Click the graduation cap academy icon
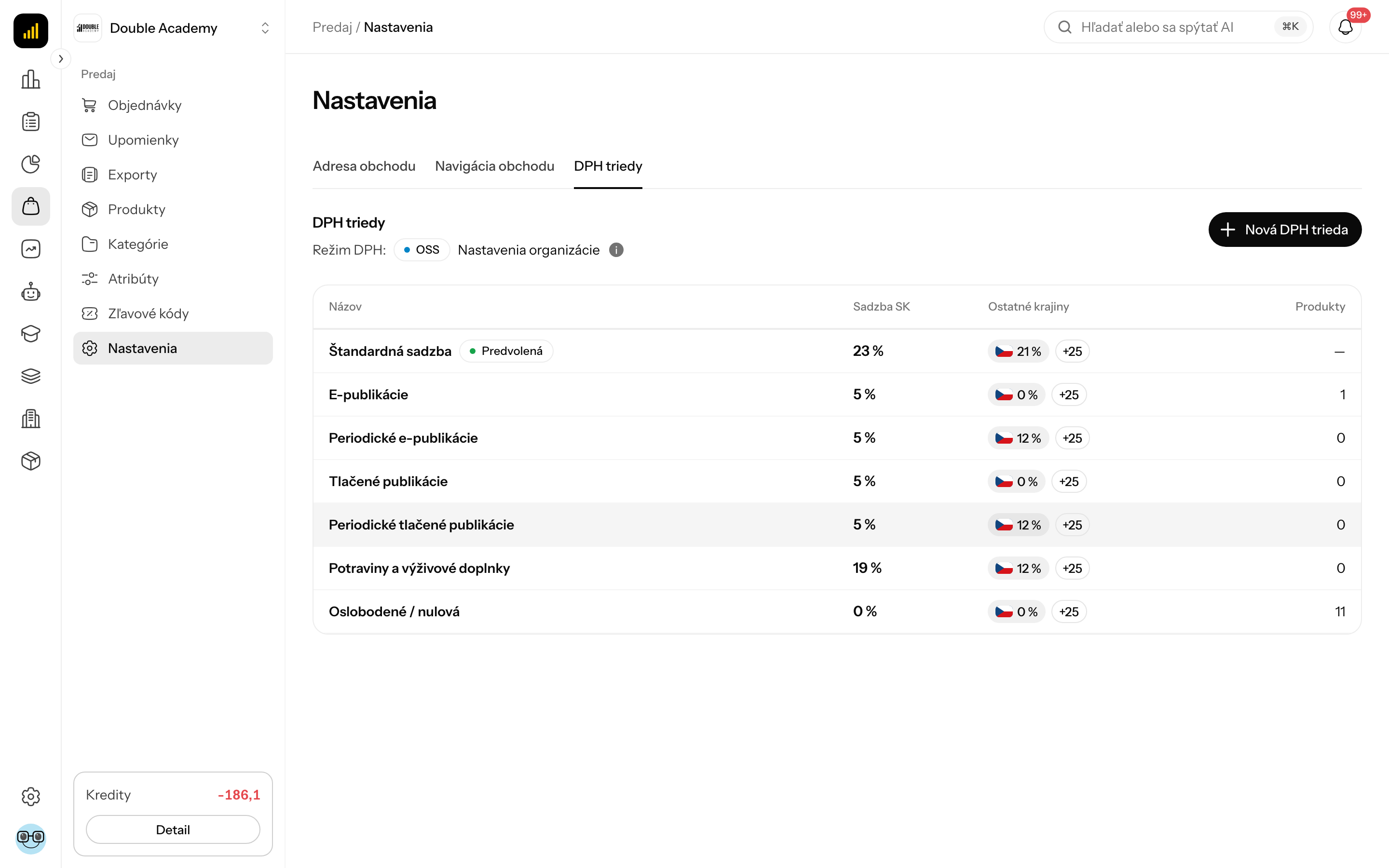The height and width of the screenshot is (868, 1389). pos(30,334)
